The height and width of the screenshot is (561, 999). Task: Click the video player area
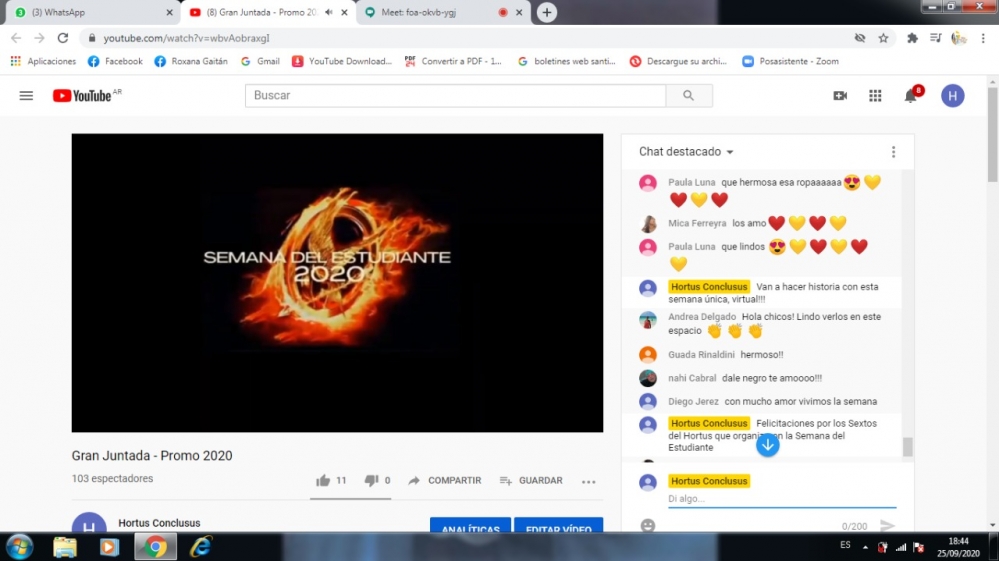337,283
